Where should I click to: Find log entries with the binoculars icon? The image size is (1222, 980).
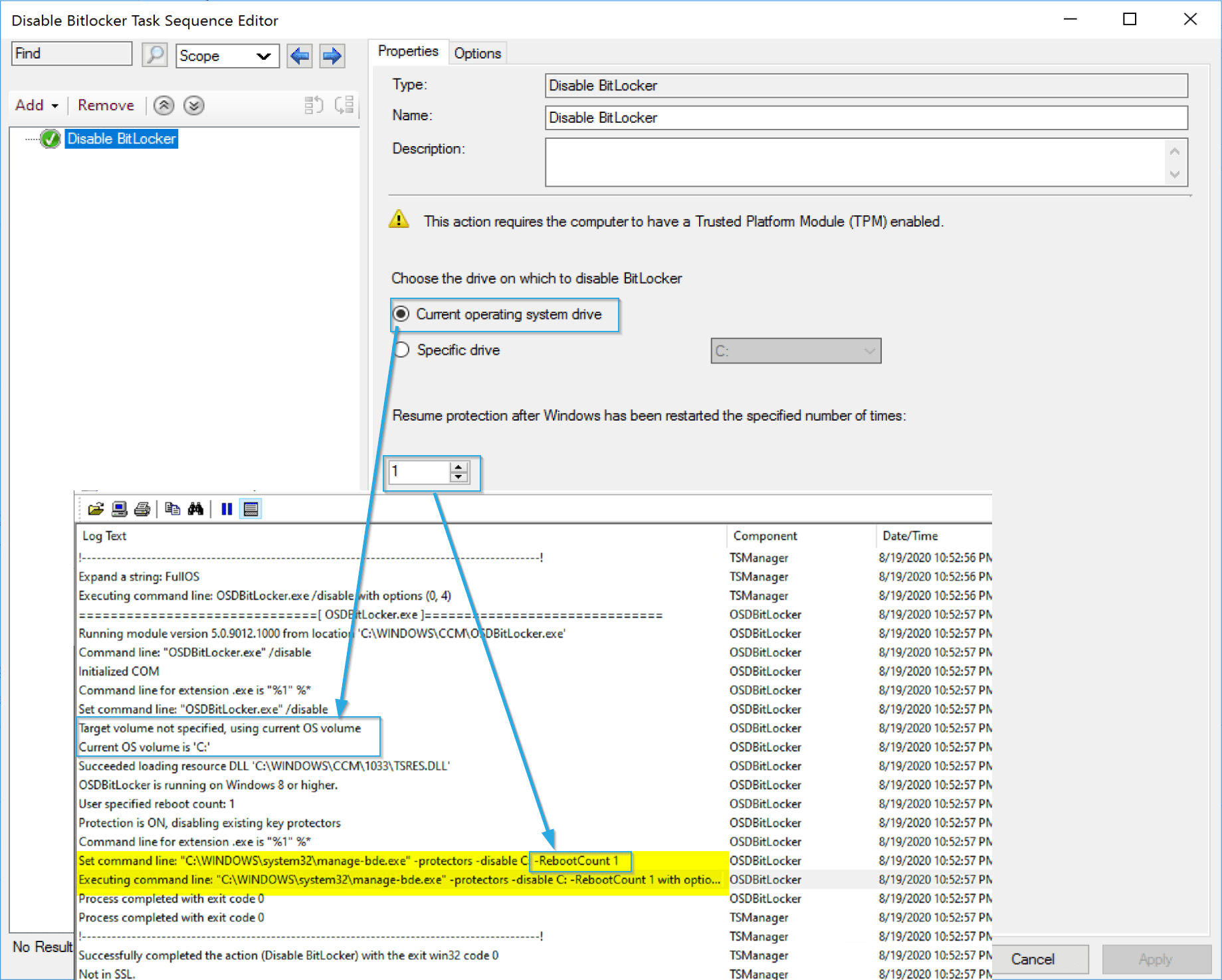pos(197,508)
